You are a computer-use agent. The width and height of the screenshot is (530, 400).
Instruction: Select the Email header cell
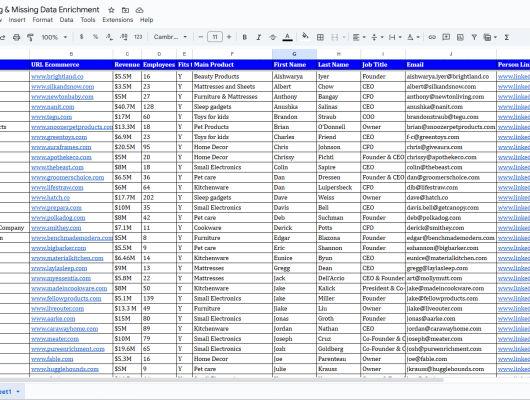pos(451,65)
